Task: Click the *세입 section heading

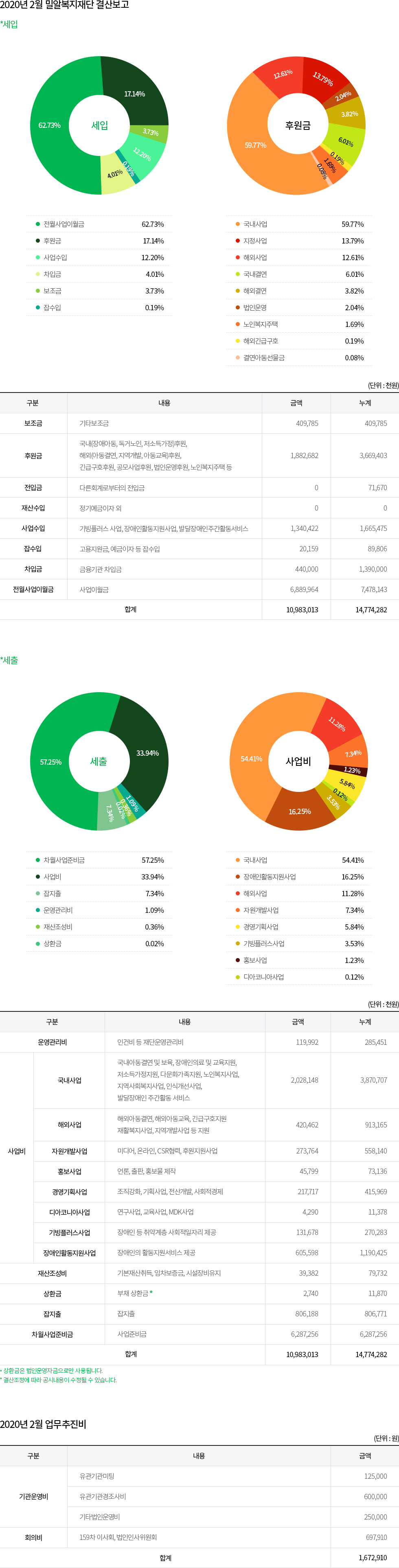Action: coord(9,24)
